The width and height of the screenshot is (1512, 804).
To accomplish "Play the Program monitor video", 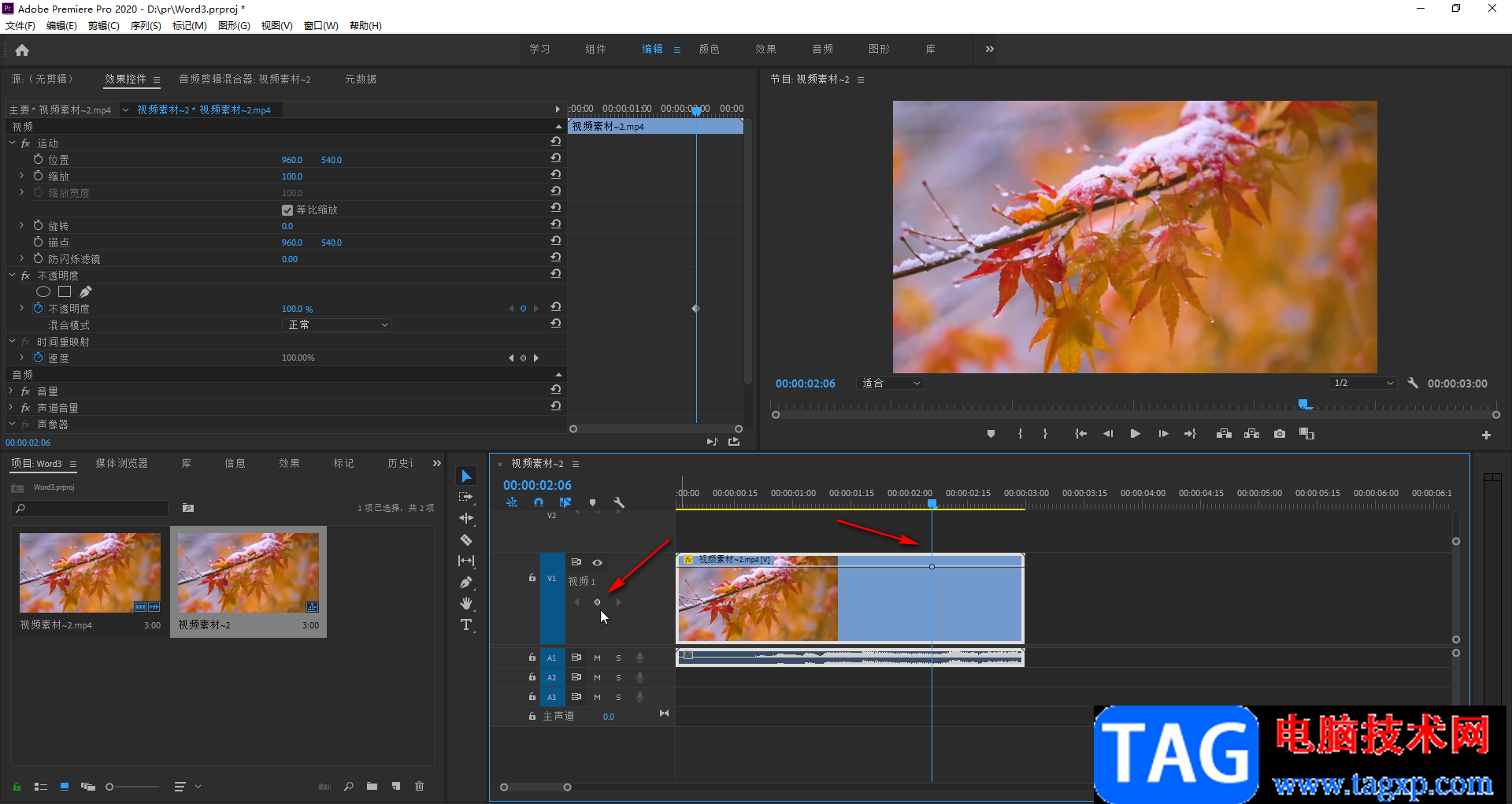I will coord(1135,434).
